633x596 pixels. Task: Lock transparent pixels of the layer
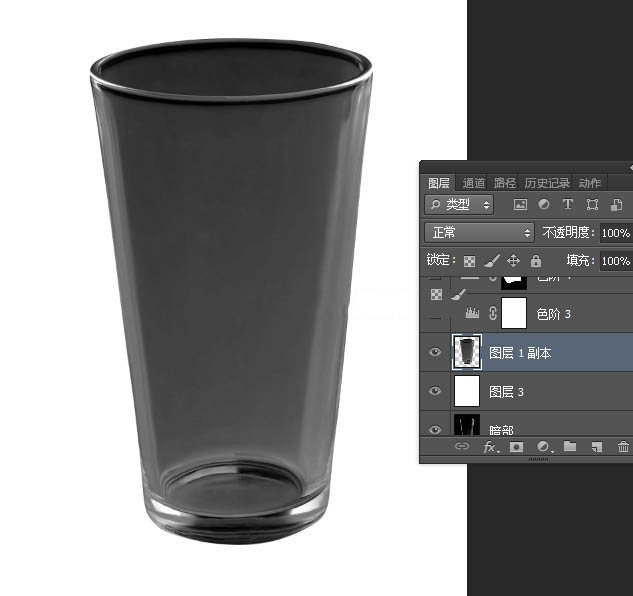click(469, 261)
